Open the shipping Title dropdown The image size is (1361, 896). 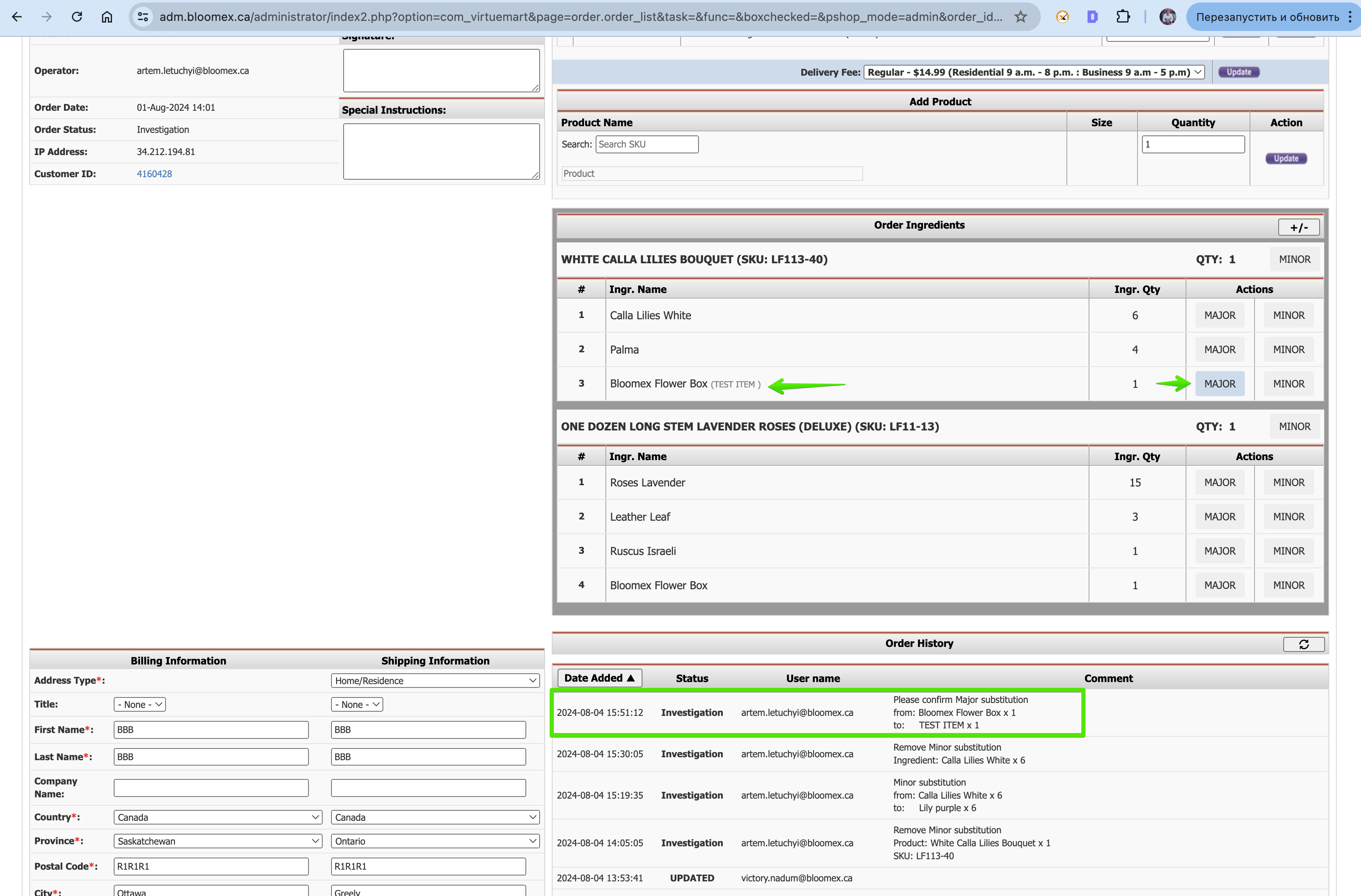[357, 705]
